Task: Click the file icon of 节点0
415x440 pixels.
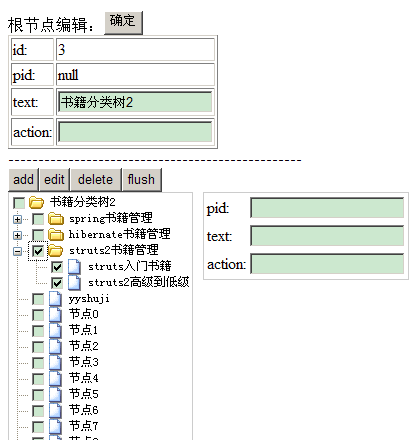Action: (55, 314)
